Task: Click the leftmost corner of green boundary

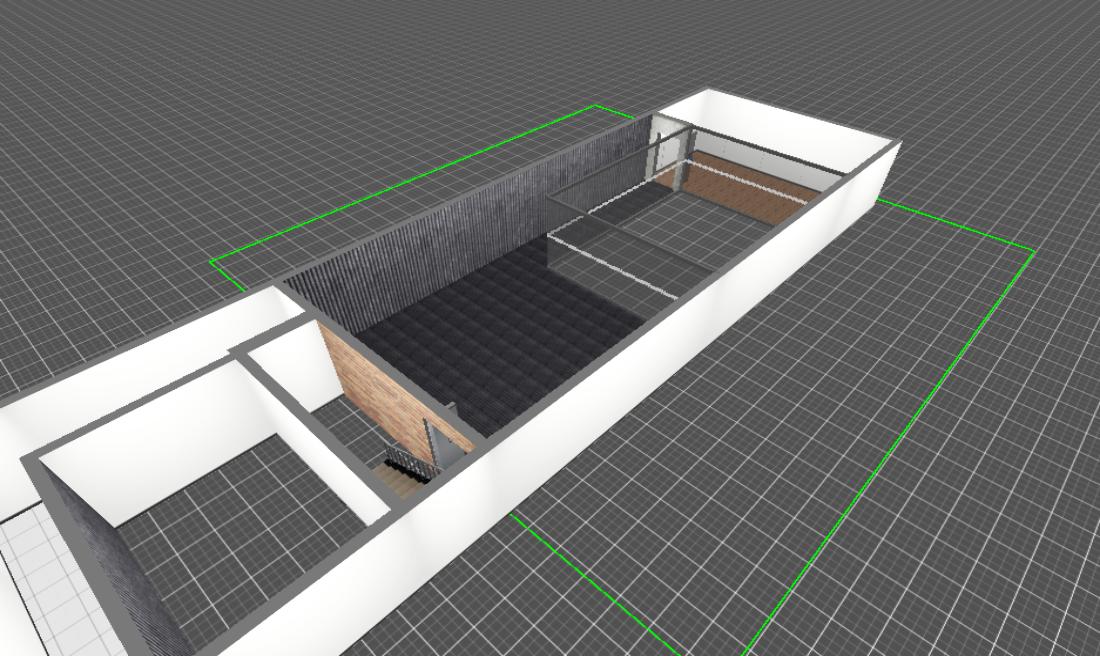Action: click(x=212, y=262)
